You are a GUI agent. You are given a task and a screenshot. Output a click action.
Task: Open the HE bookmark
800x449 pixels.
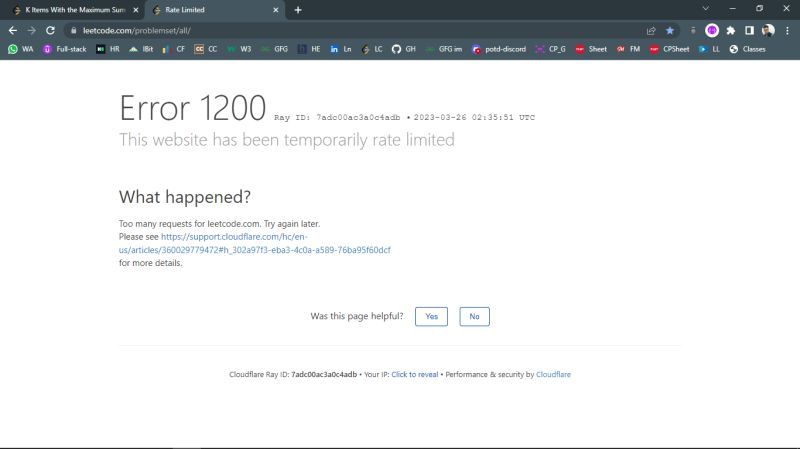pos(309,49)
